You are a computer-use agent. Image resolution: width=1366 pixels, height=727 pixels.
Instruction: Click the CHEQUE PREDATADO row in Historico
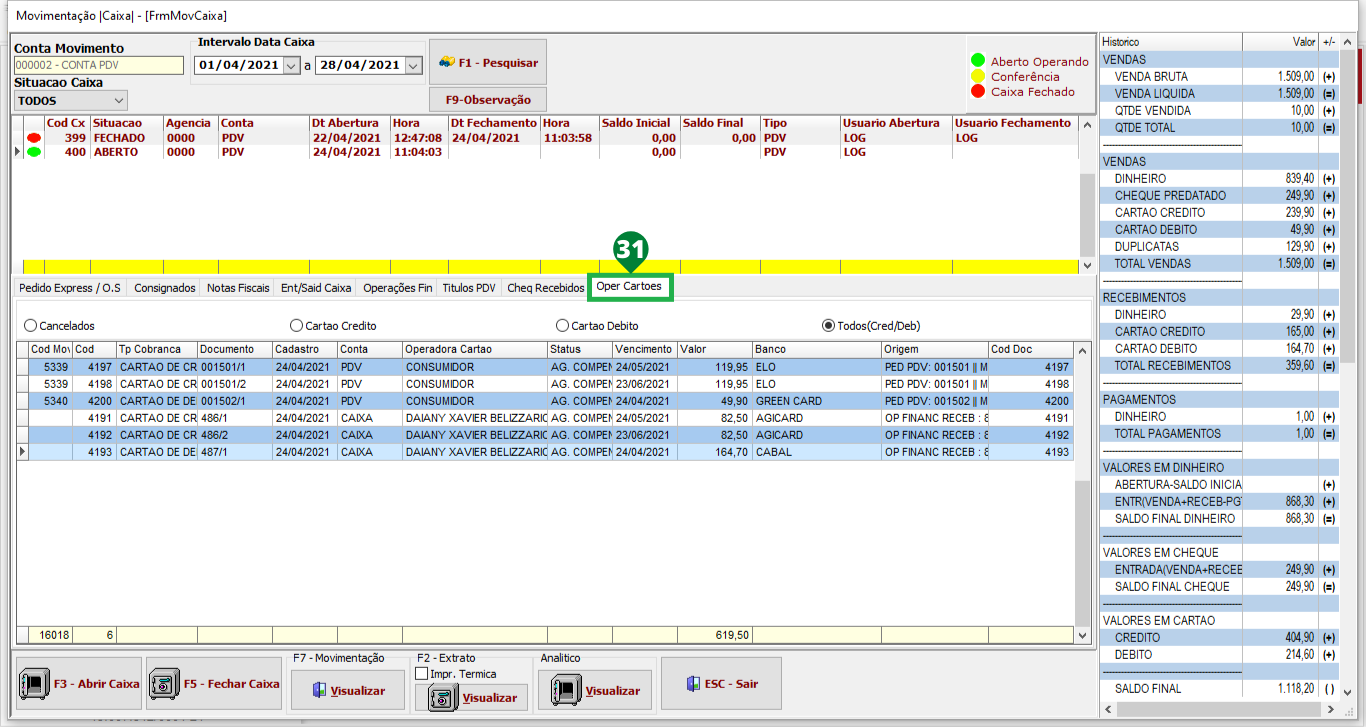tap(1219, 196)
